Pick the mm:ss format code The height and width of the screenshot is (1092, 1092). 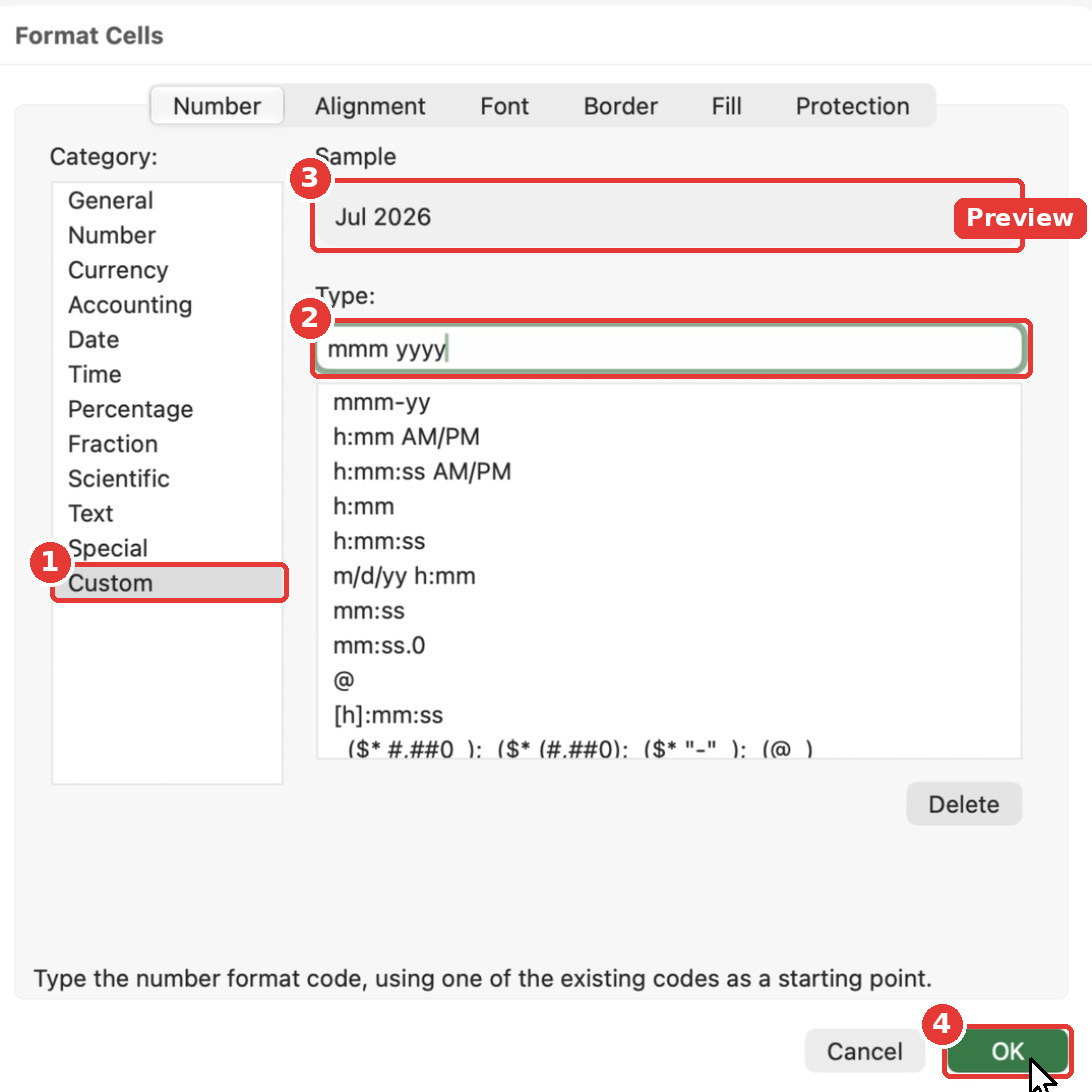669,611
